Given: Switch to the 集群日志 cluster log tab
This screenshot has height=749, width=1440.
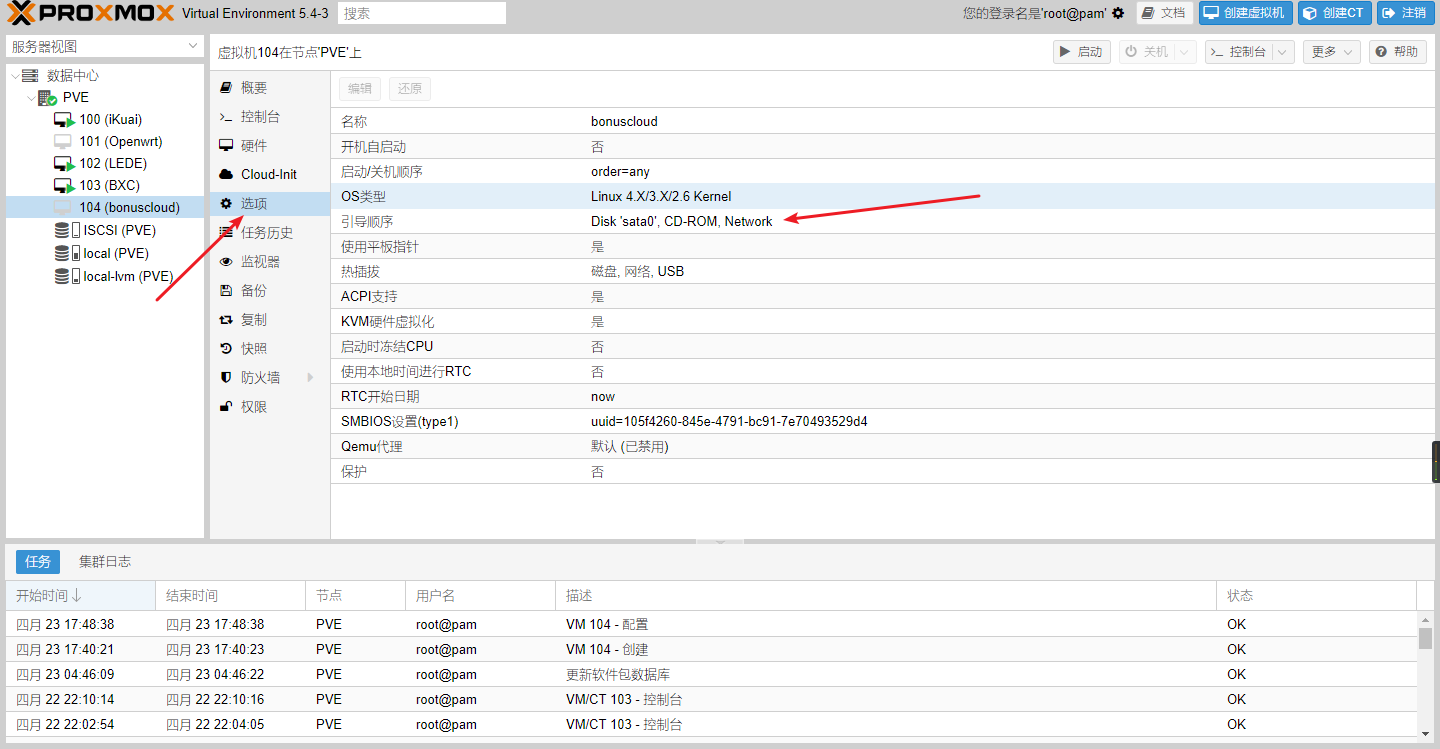Looking at the screenshot, I should [105, 562].
